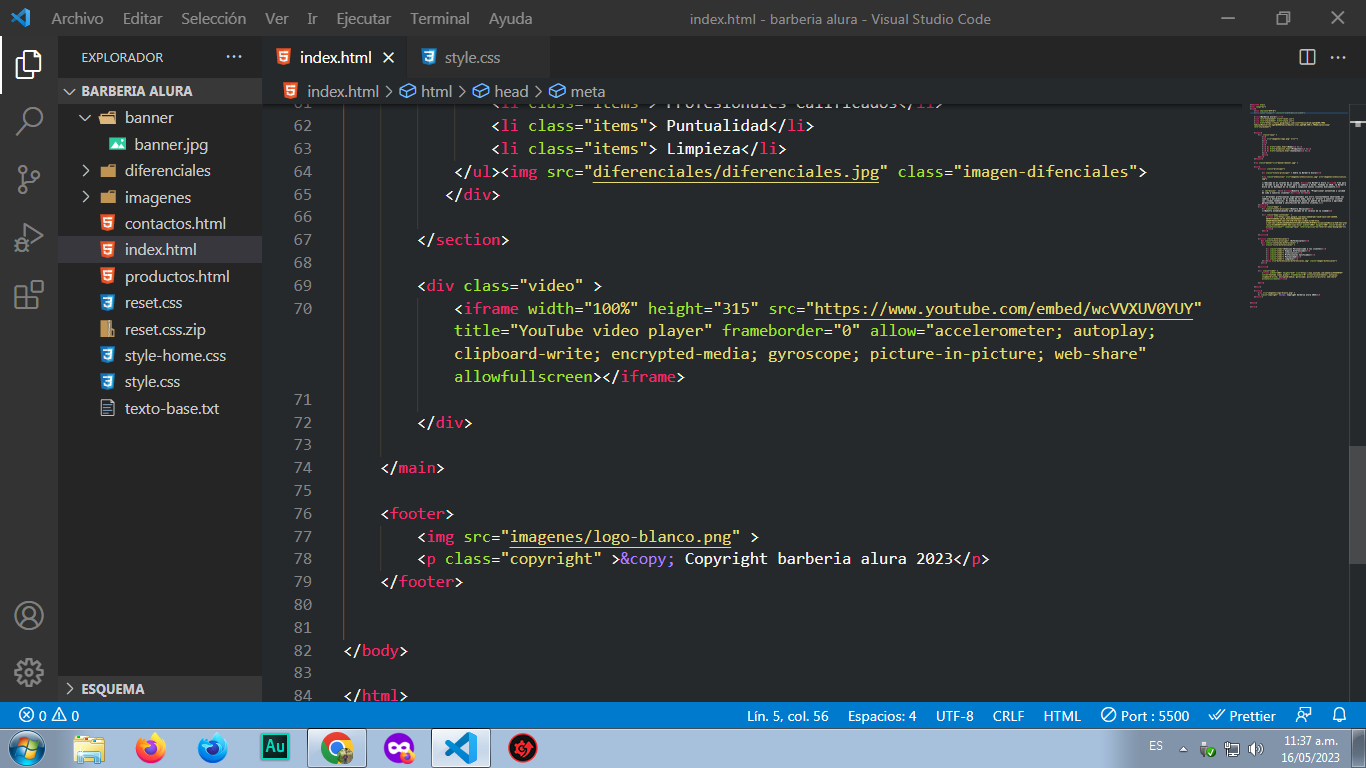Screen dimensions: 1366x768
Task: Open the Source Control view
Action: pos(29,180)
